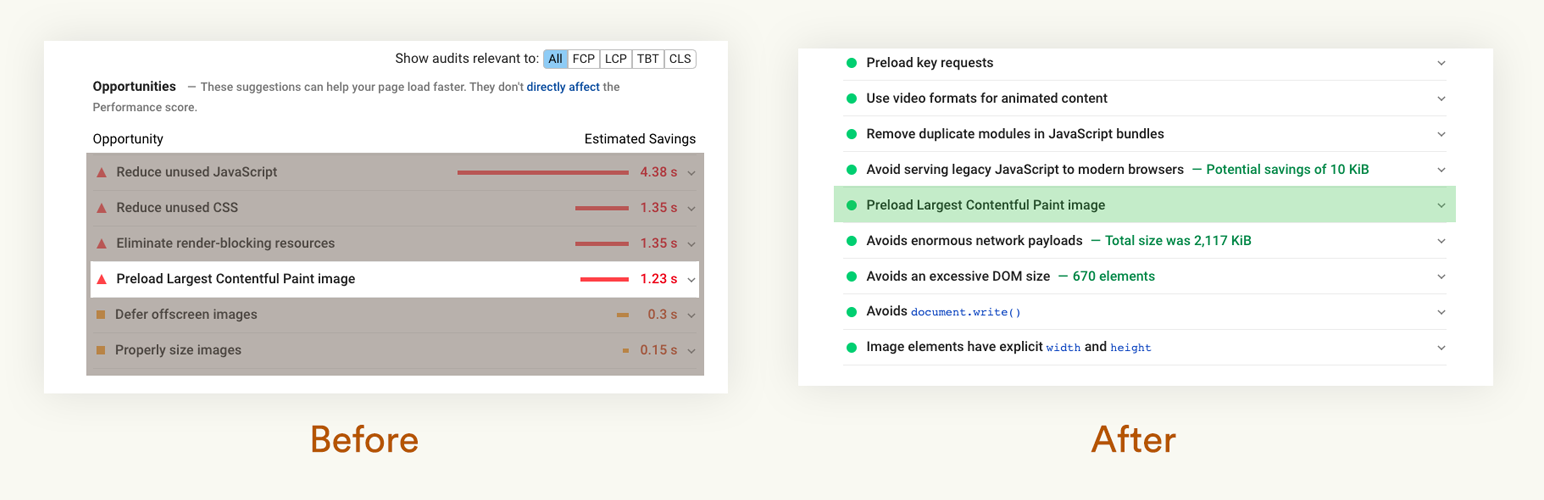Open the 'directly affect' link
Screen dimensions: 1544x500
[563, 87]
